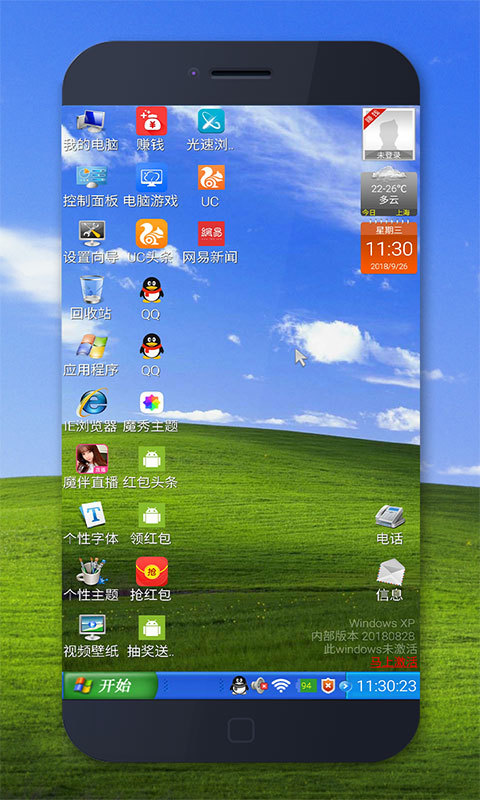Launch the 视频壁纸 video wallpaper icon
480x800 pixels.
click(x=91, y=636)
